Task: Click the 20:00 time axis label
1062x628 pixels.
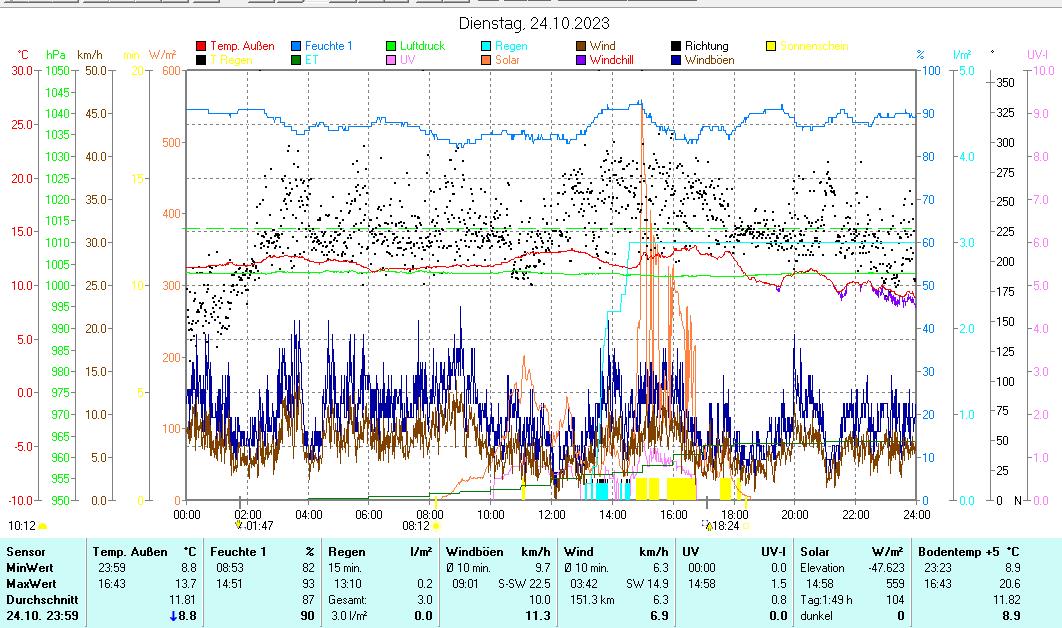Action: click(x=794, y=515)
